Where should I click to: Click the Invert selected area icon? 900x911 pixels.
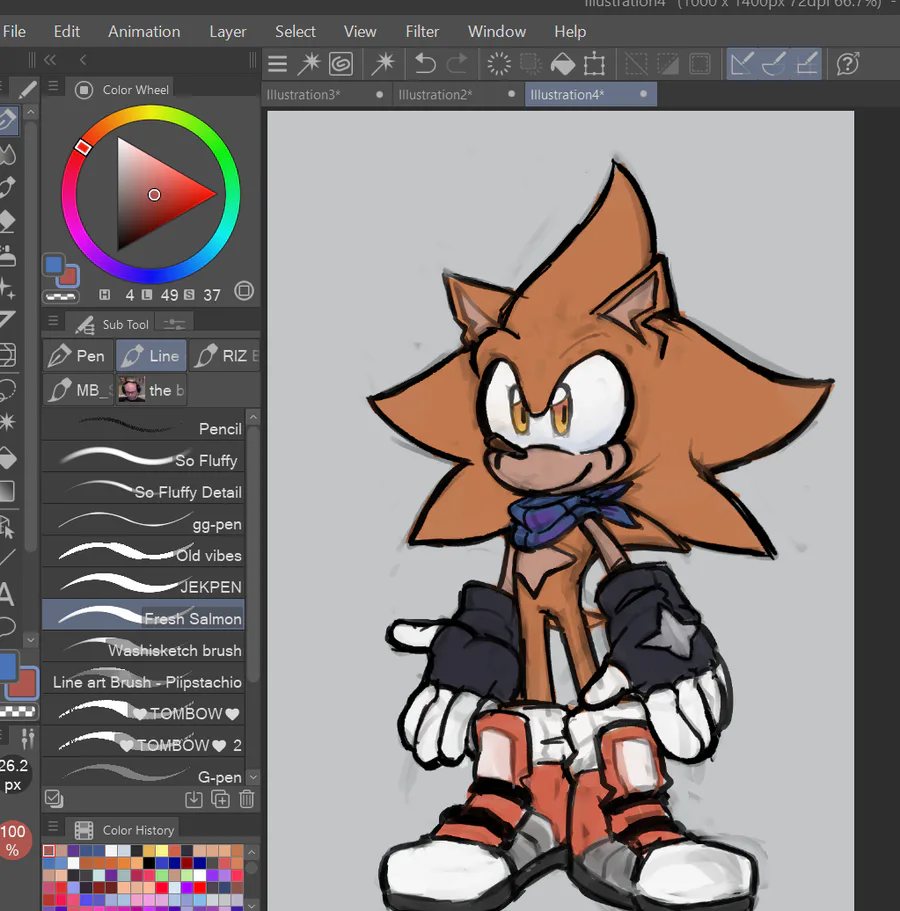coord(668,64)
